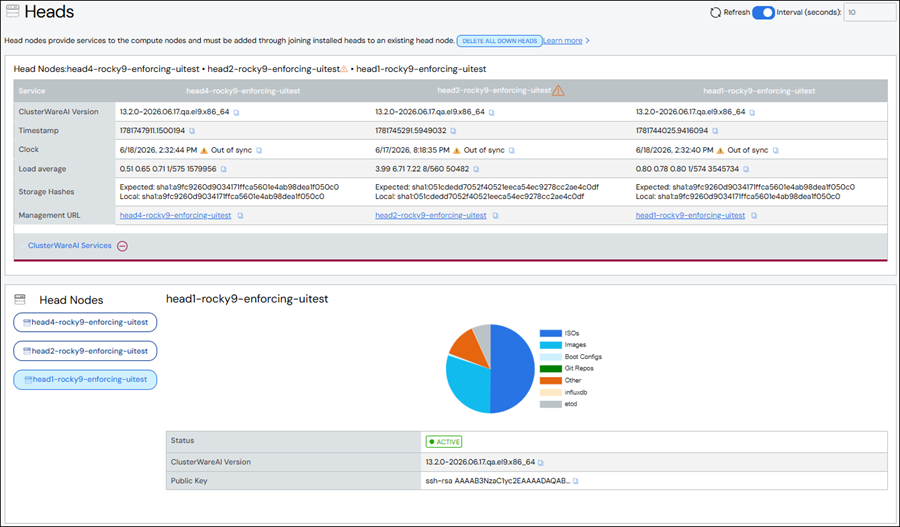Click head4-rocky9-enforcing-uitest column header
Image resolution: width=900 pixels, height=527 pixels.
[243, 91]
